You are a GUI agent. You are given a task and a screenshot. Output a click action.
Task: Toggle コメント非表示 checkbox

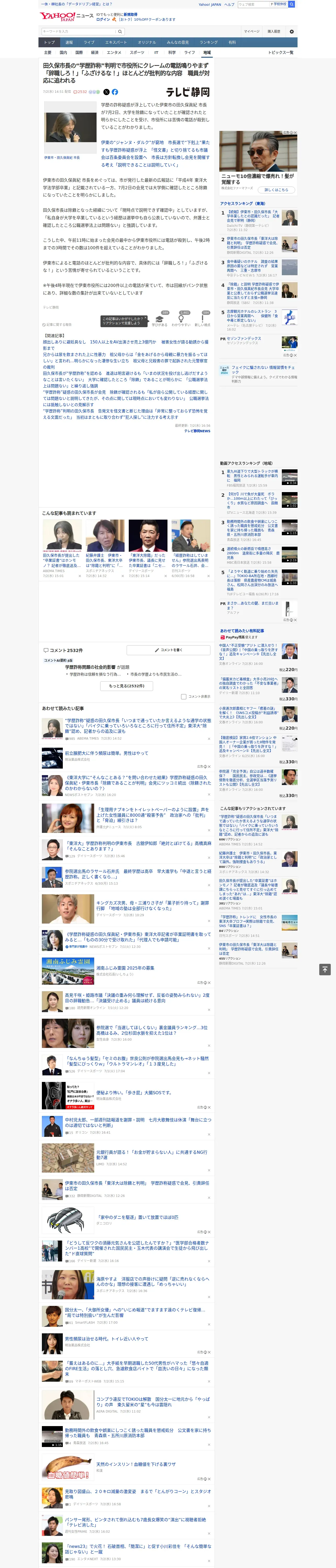(183, 696)
